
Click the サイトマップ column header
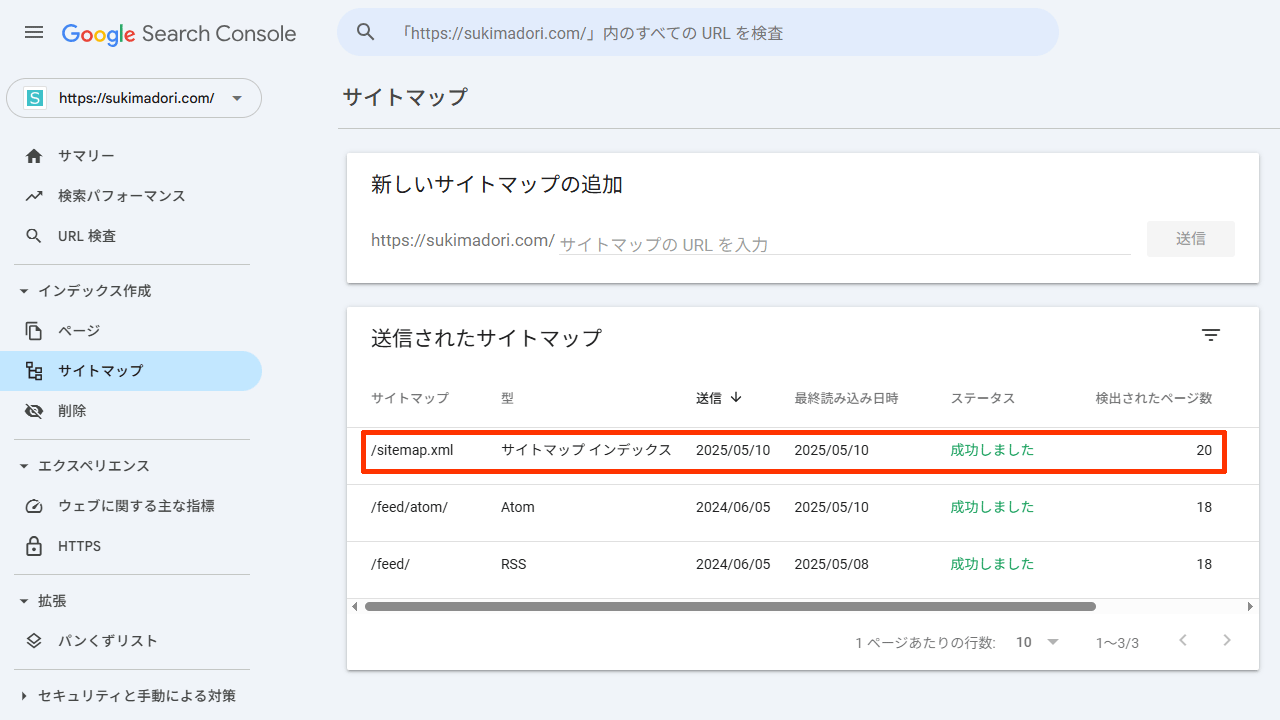[x=410, y=398]
